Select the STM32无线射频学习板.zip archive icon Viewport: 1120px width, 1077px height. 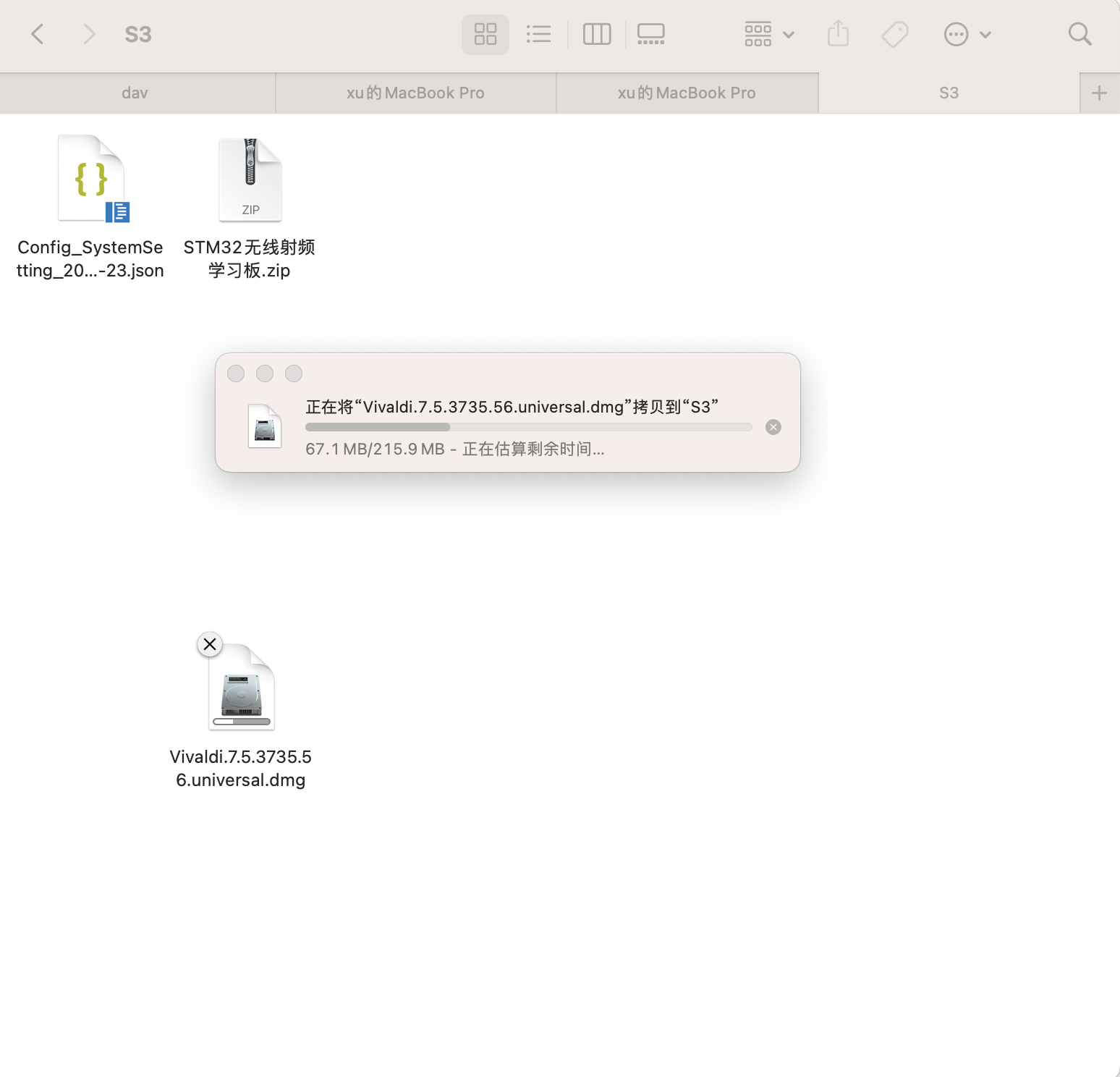pos(250,180)
